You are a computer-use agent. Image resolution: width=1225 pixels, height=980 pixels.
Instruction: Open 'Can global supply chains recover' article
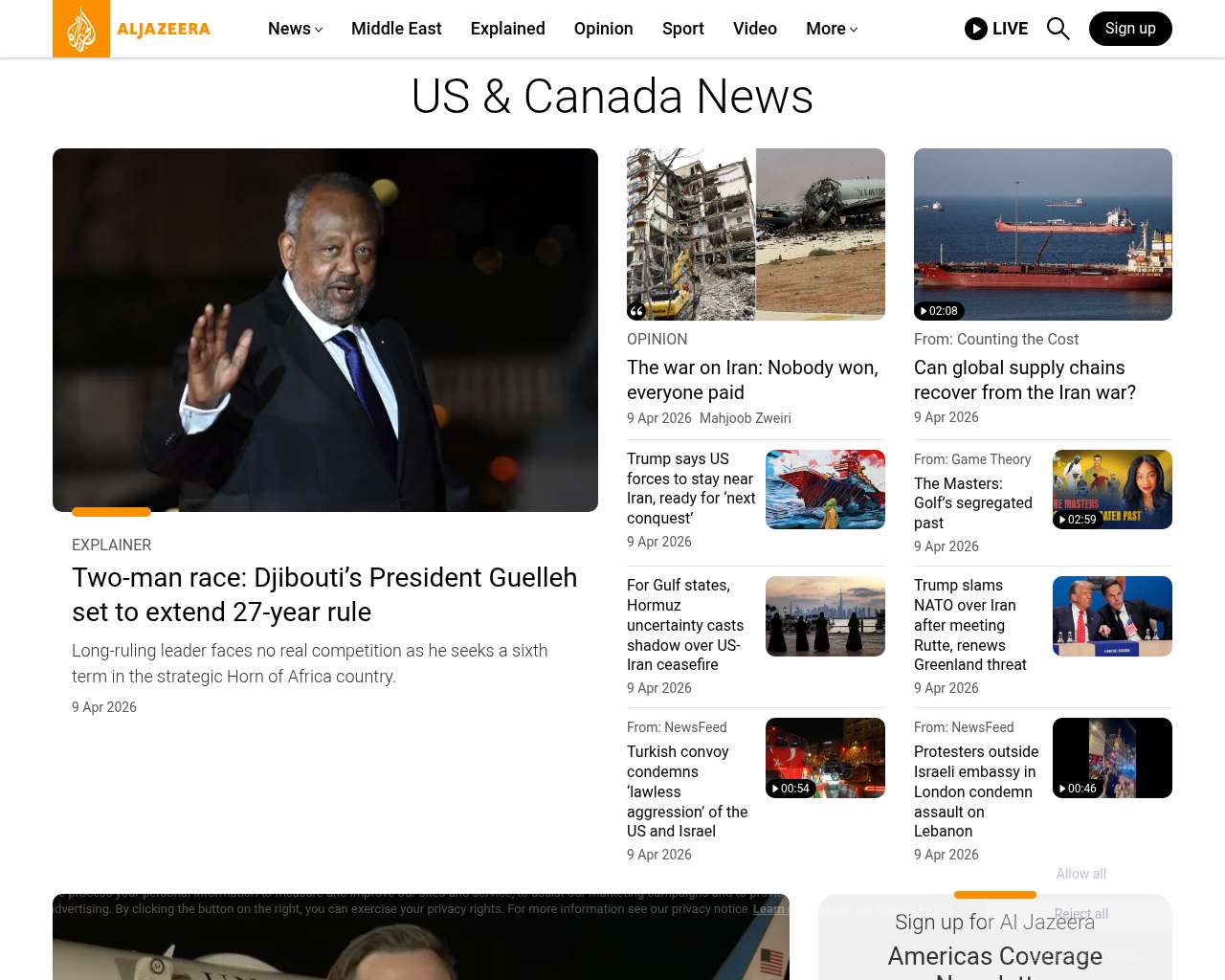1025,380
